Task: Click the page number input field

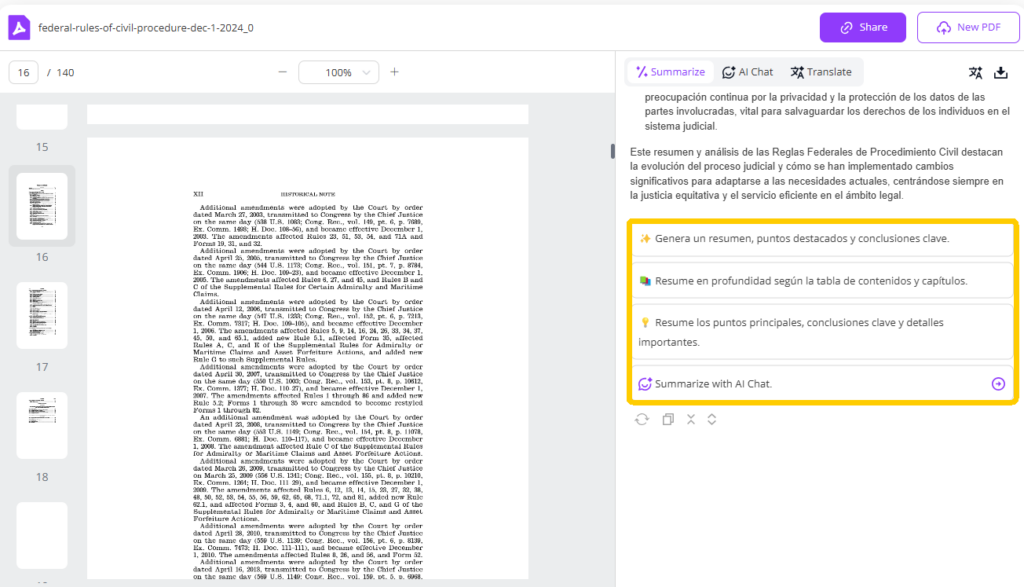Action: point(24,72)
